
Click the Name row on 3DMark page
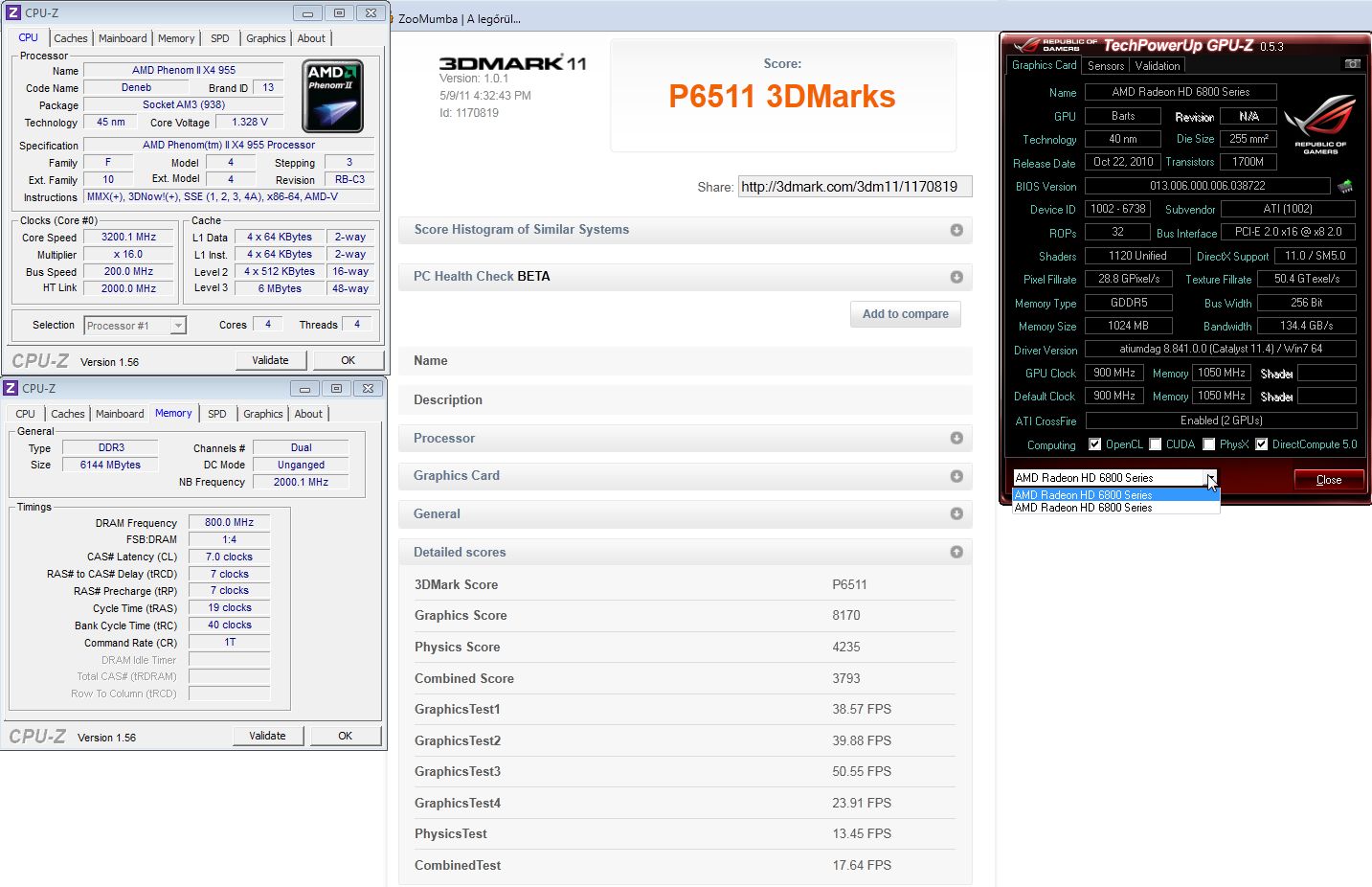686,361
